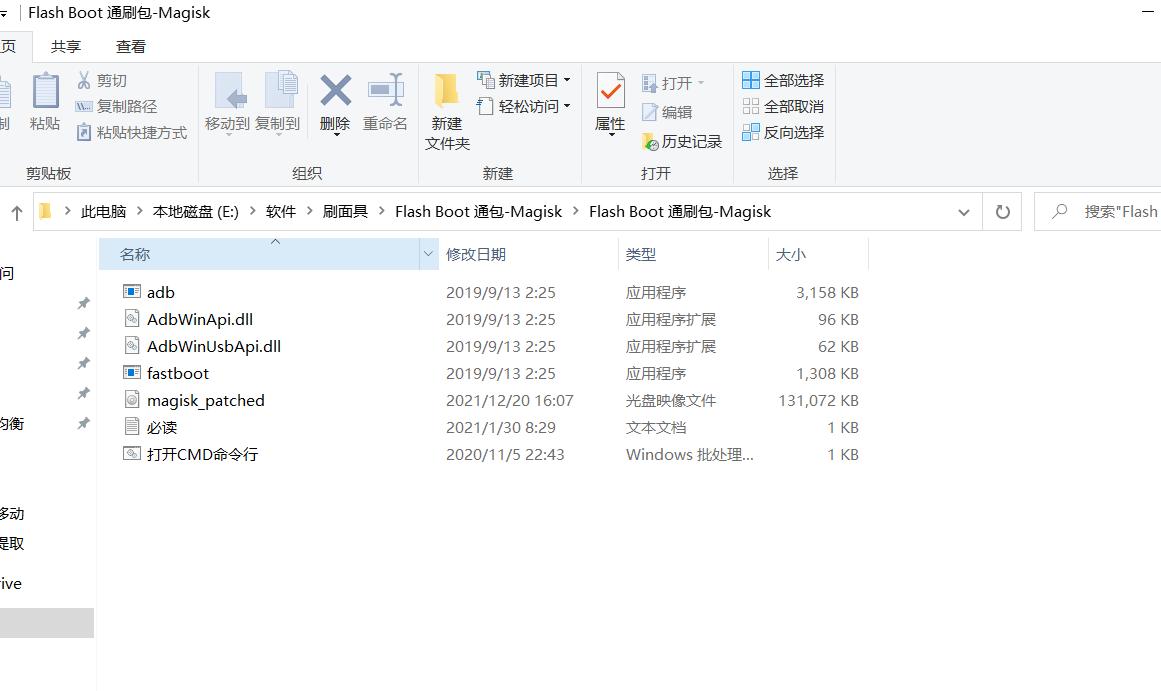Click 剪切 to cut selection
The image size is (1161, 691).
click(110, 79)
